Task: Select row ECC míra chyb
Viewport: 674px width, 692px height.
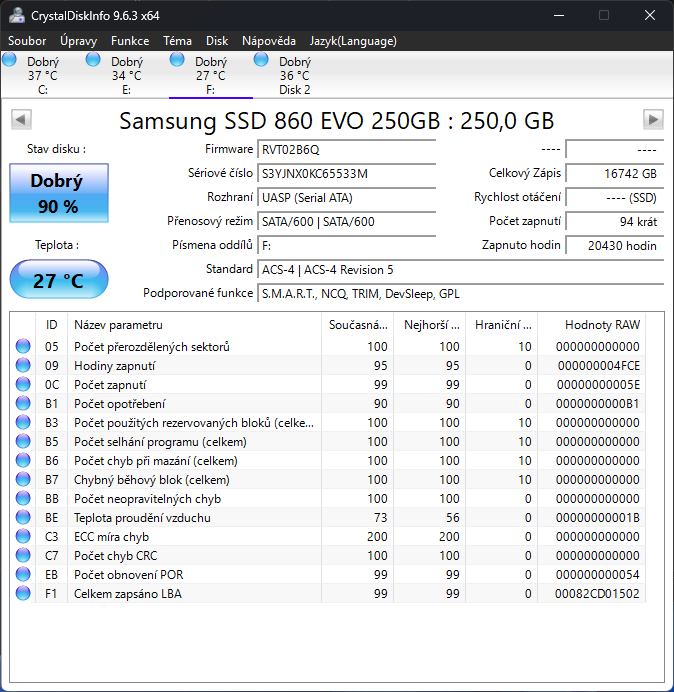Action: coord(328,536)
